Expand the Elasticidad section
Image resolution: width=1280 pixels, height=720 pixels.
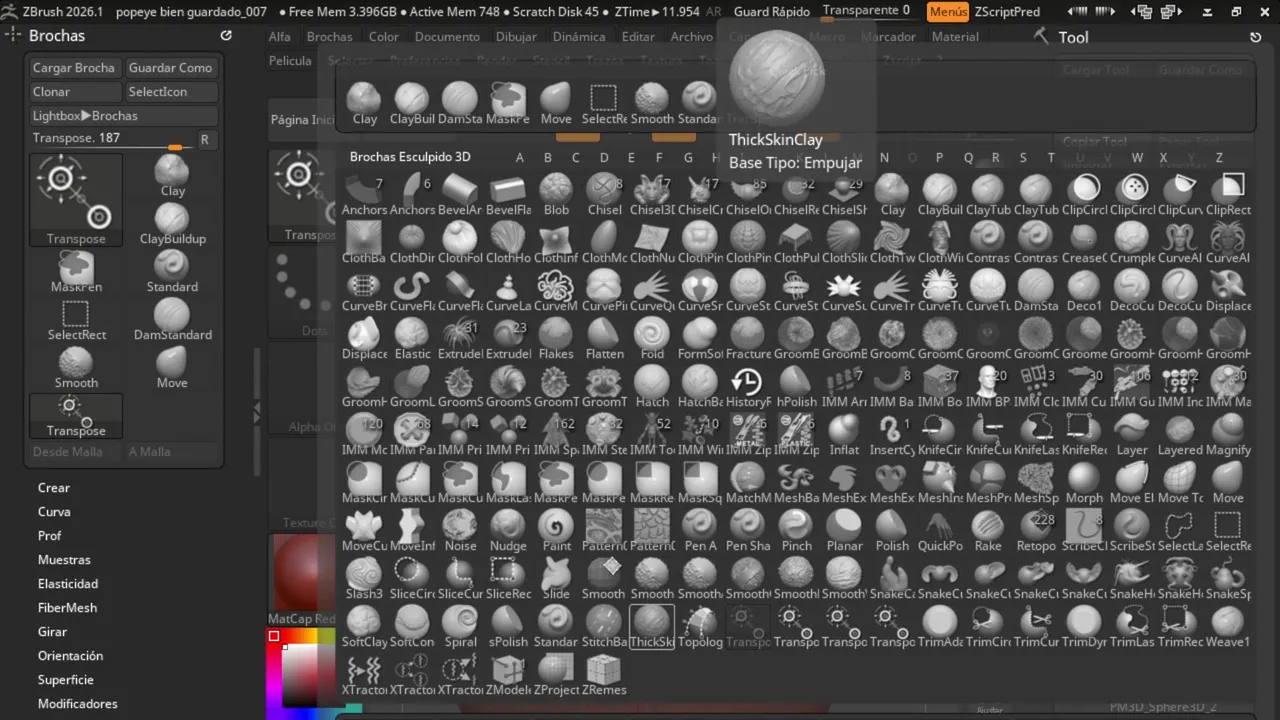coord(68,584)
